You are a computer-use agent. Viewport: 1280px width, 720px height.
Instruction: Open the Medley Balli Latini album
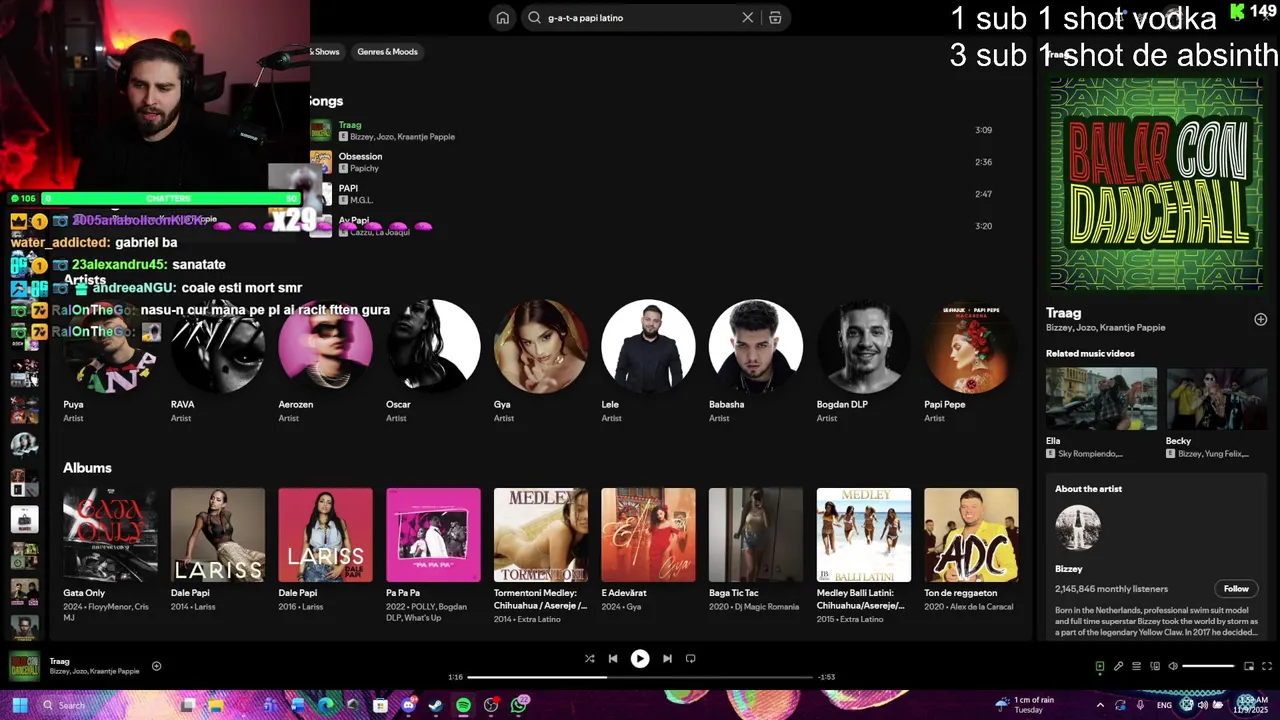(864, 535)
